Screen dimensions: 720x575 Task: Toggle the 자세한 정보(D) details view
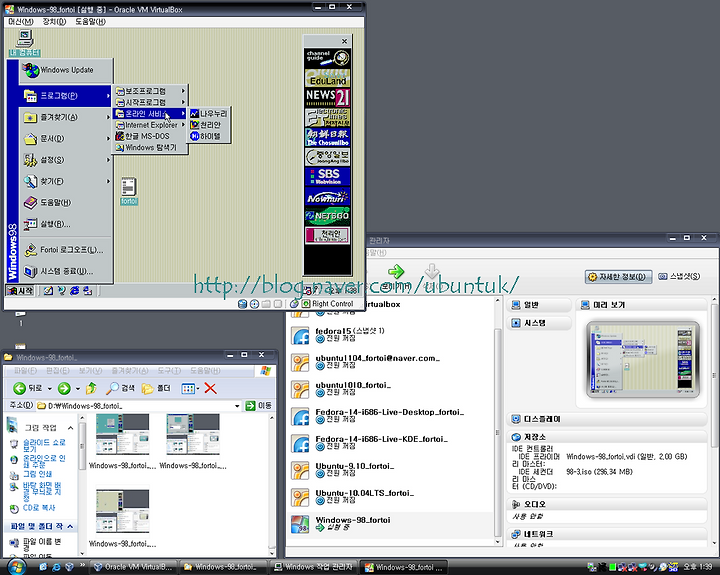tap(618, 276)
